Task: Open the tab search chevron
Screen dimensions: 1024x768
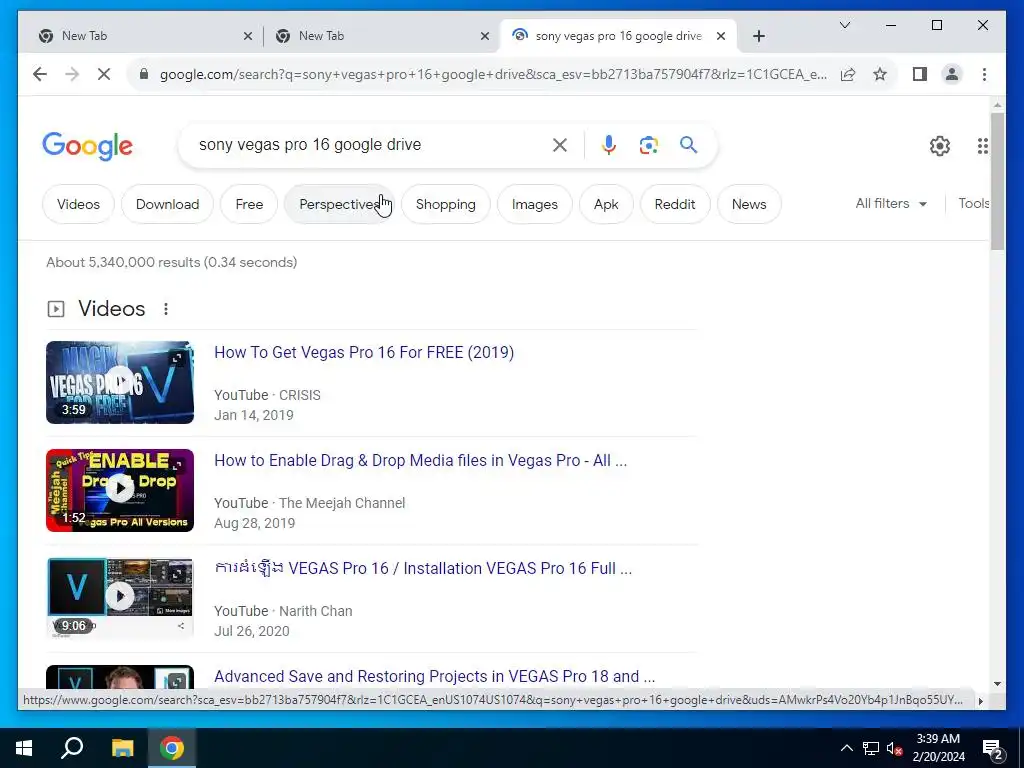Action: coord(844,25)
